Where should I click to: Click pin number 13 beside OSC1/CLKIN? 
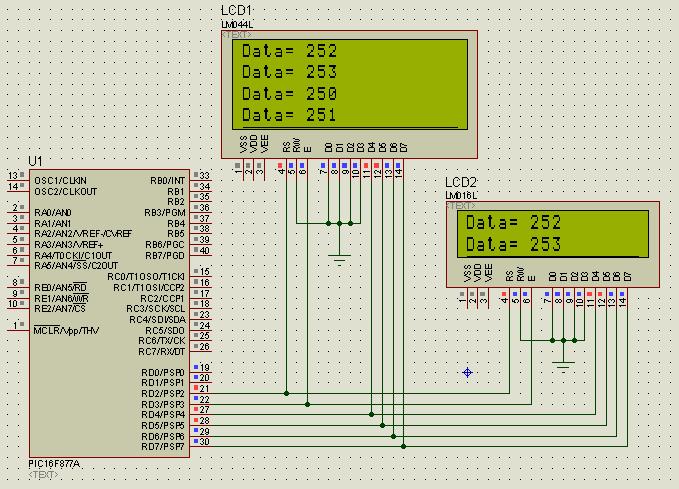[13, 175]
